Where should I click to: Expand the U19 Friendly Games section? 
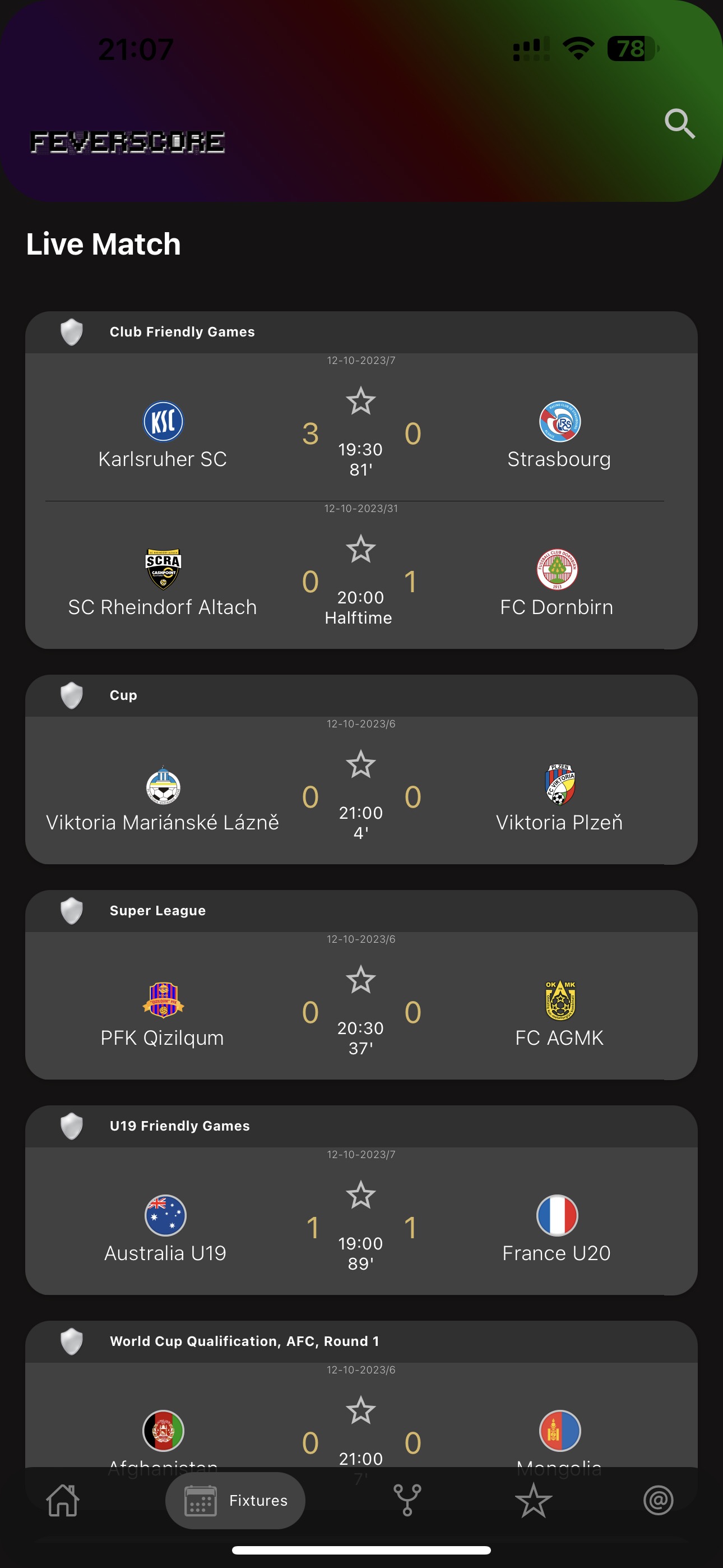179,1126
